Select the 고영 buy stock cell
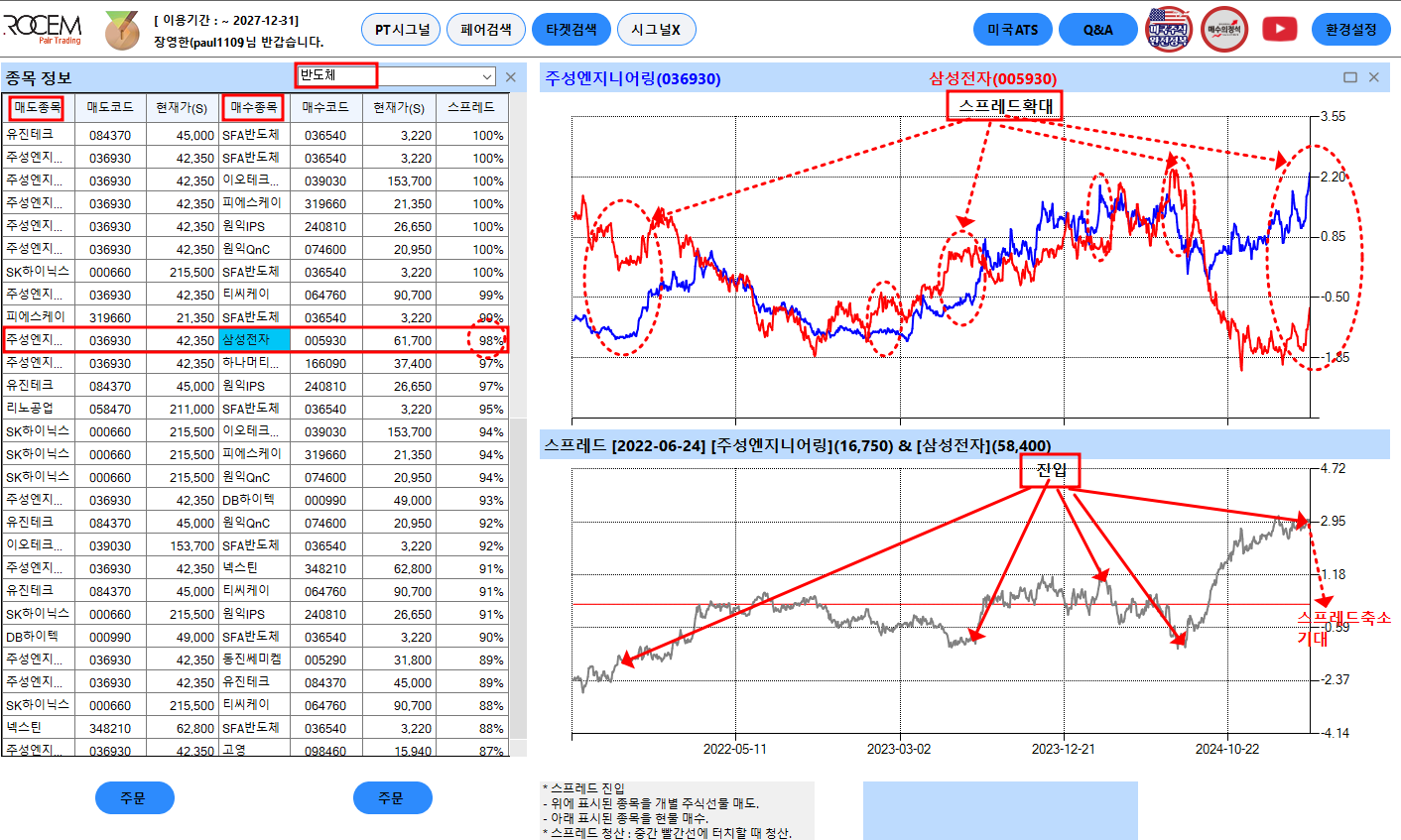The height and width of the screenshot is (840, 1401). 254,750
